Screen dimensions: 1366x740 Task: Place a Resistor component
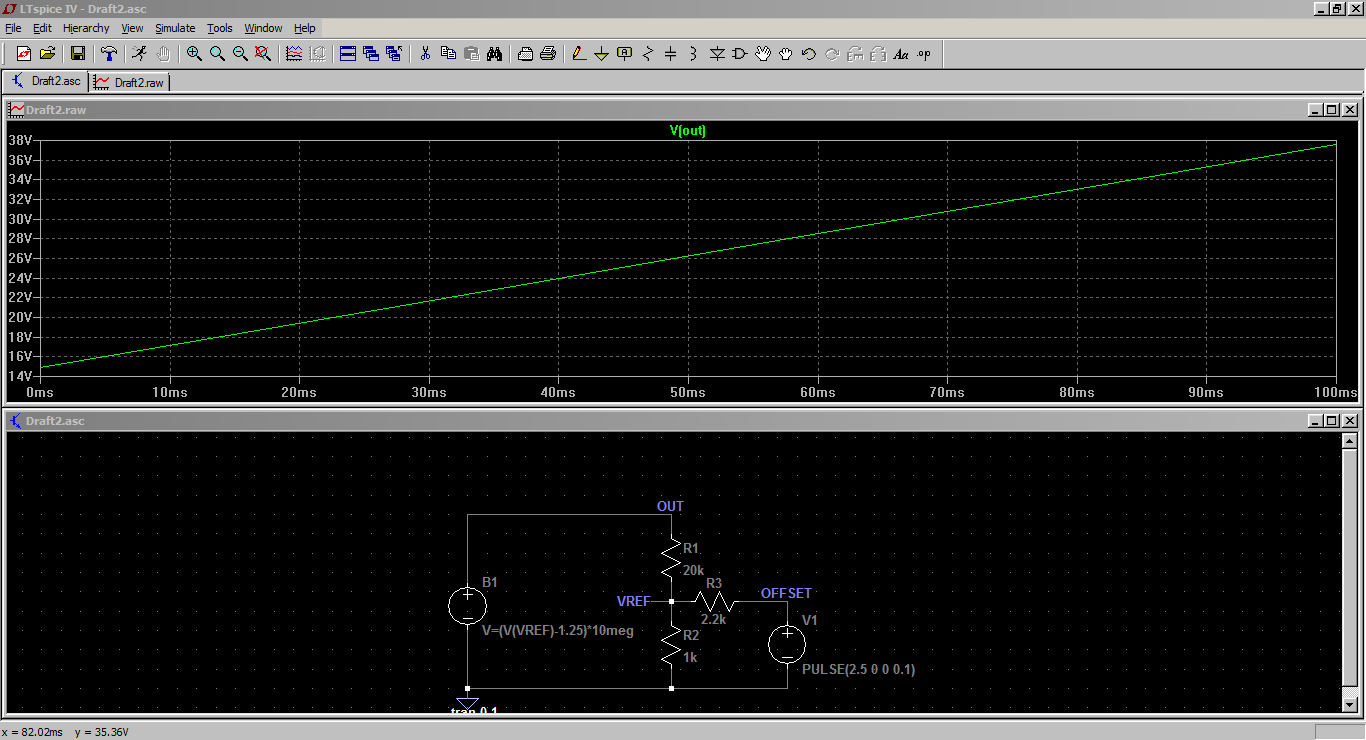pos(648,54)
